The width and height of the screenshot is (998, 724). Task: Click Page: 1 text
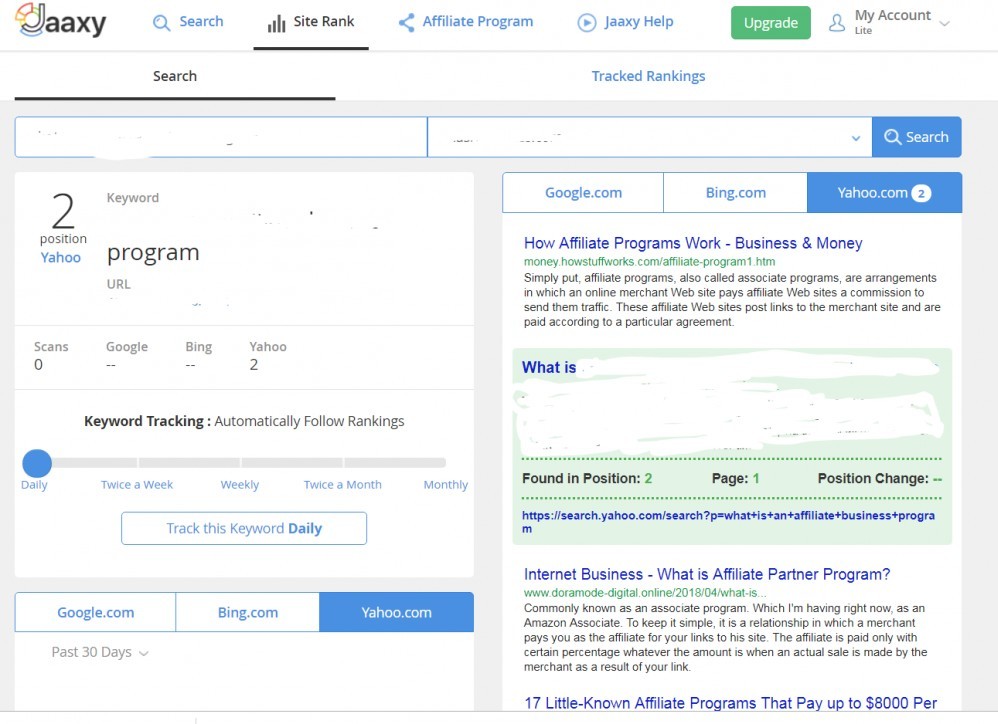point(735,478)
